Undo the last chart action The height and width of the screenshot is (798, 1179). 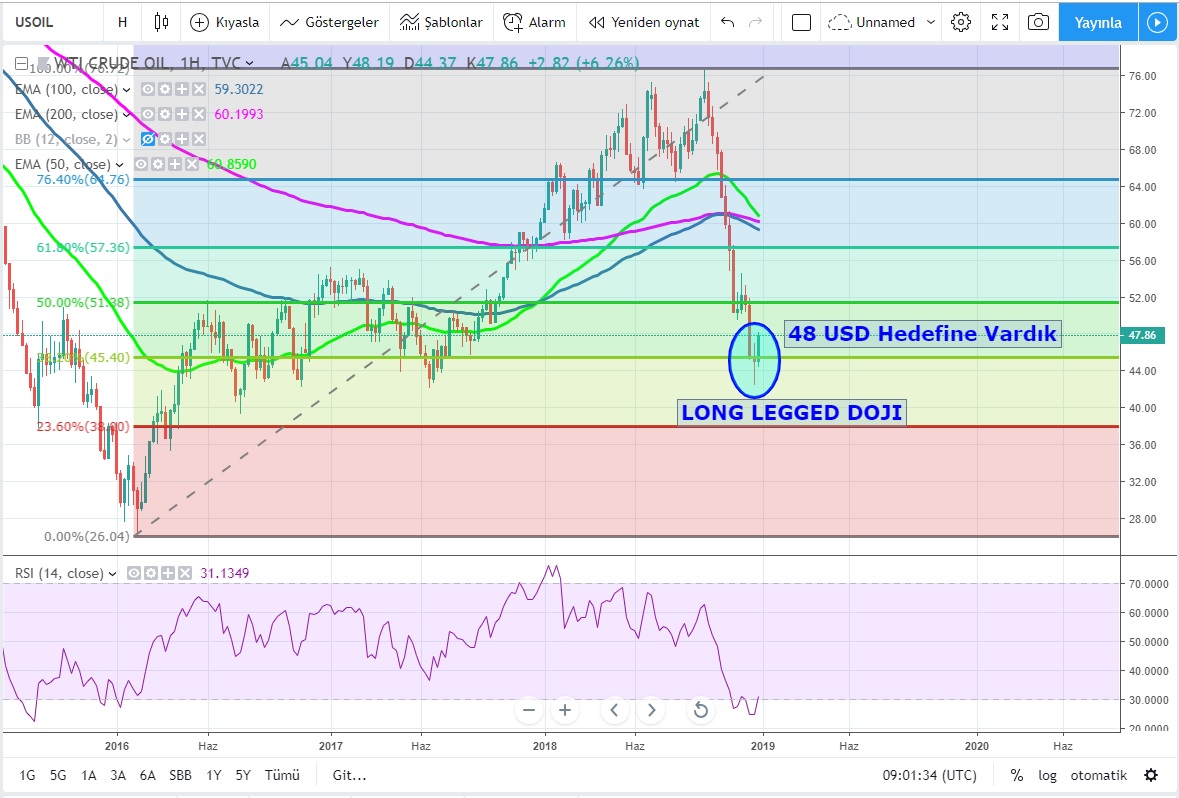(x=727, y=22)
